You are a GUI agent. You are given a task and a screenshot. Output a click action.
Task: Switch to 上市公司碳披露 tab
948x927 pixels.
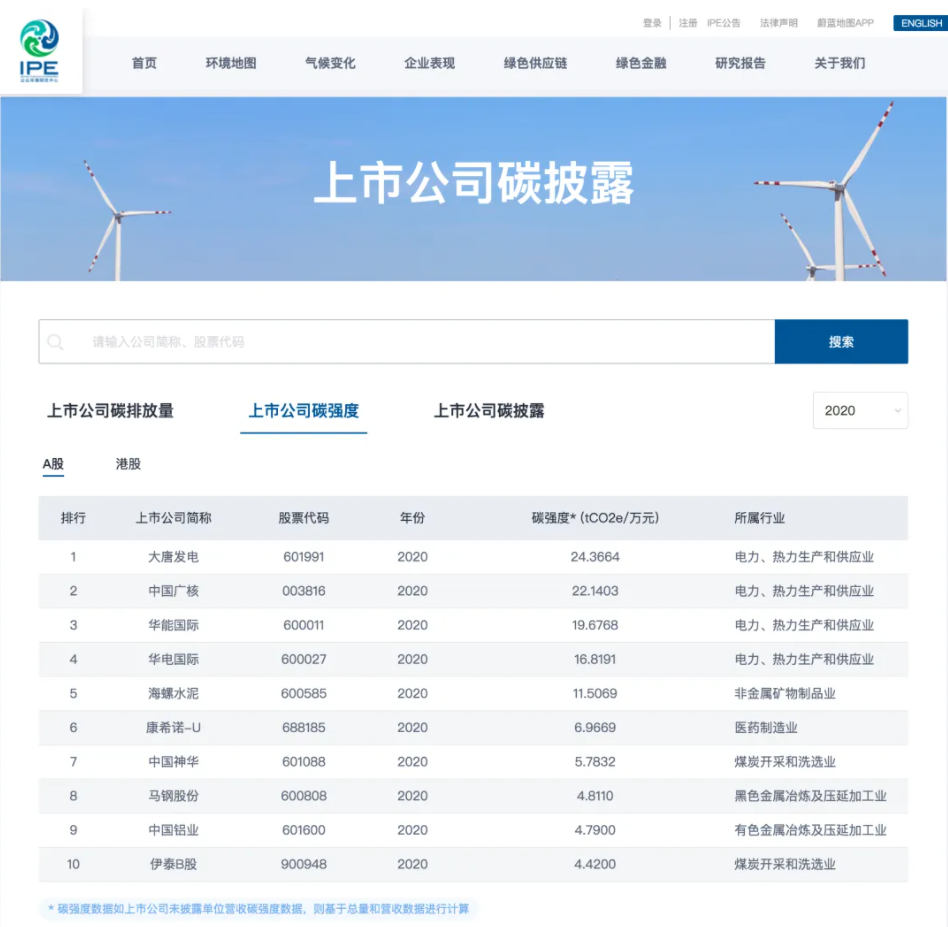pyautogui.click(x=489, y=411)
